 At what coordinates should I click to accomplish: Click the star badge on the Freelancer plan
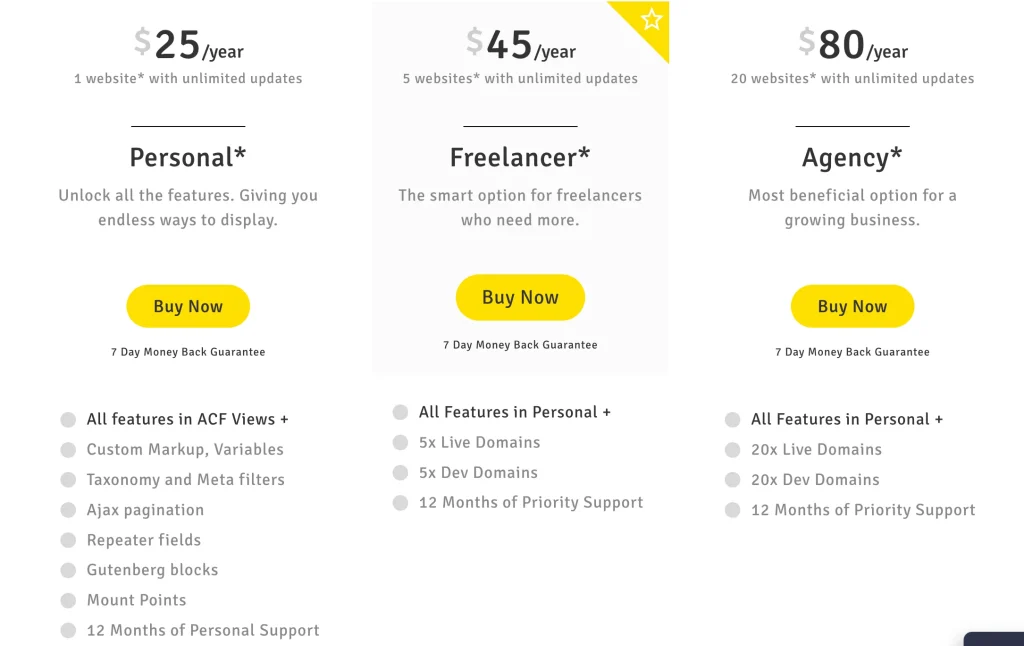pos(651,19)
